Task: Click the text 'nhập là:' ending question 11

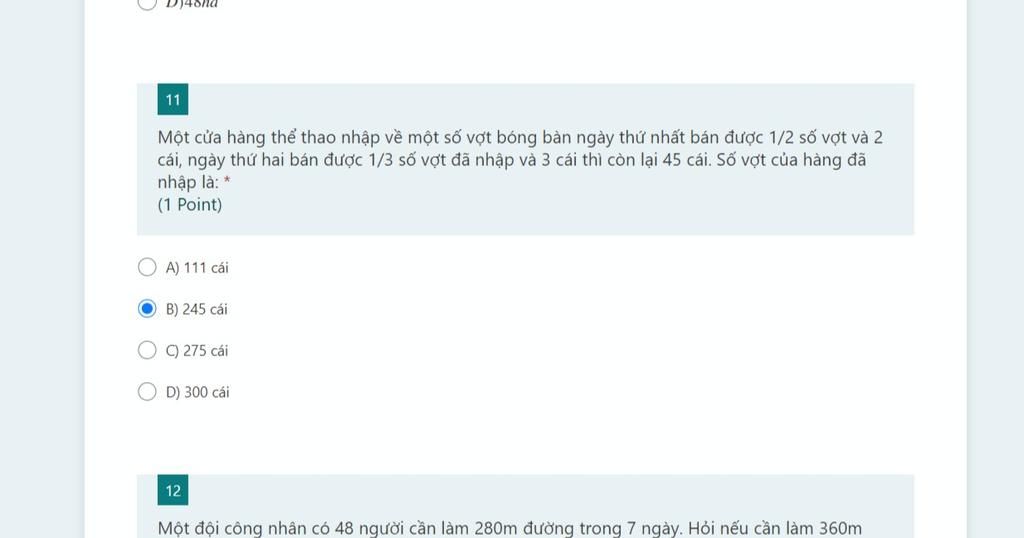Action: (x=188, y=182)
